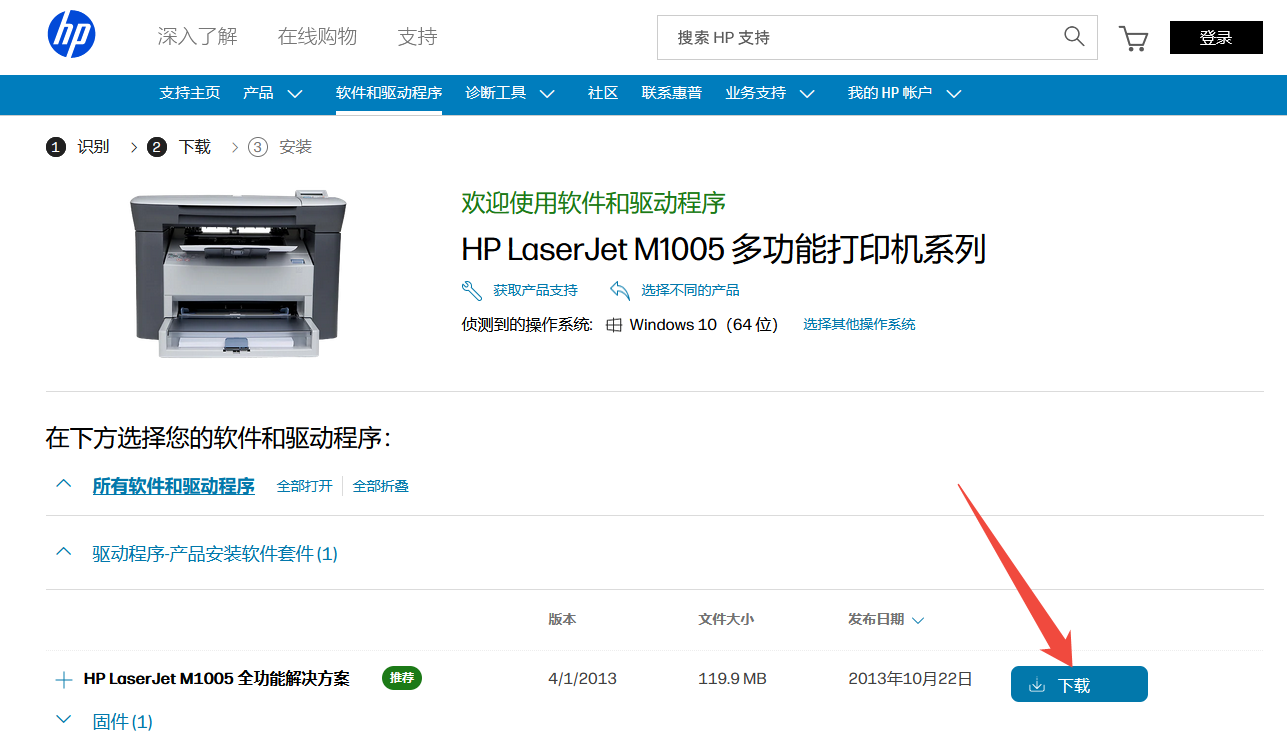Click the 版本 column header

(x=562, y=619)
